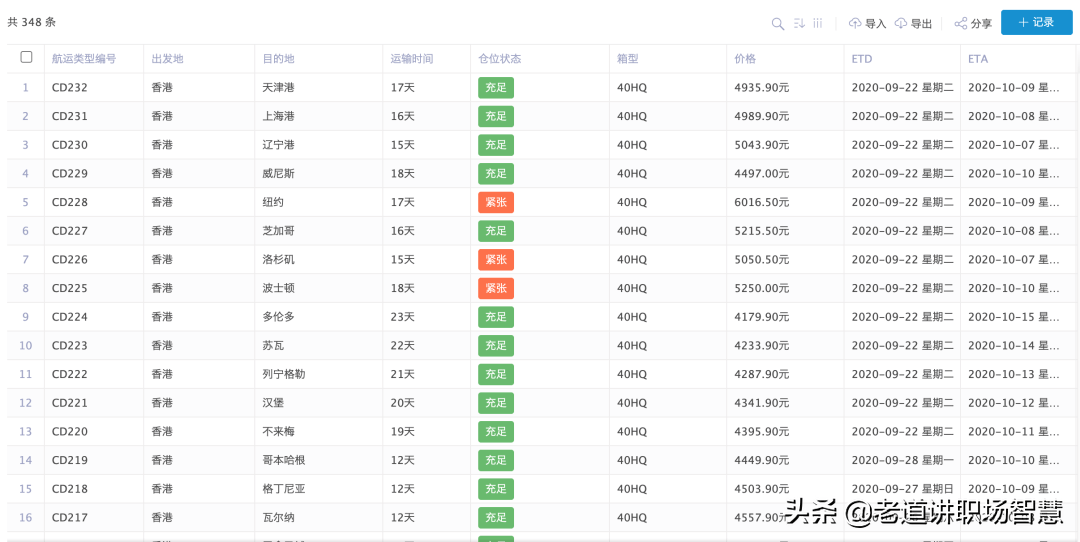Click destination 芝加哥 cell
The width and height of the screenshot is (1080, 542).
click(319, 231)
